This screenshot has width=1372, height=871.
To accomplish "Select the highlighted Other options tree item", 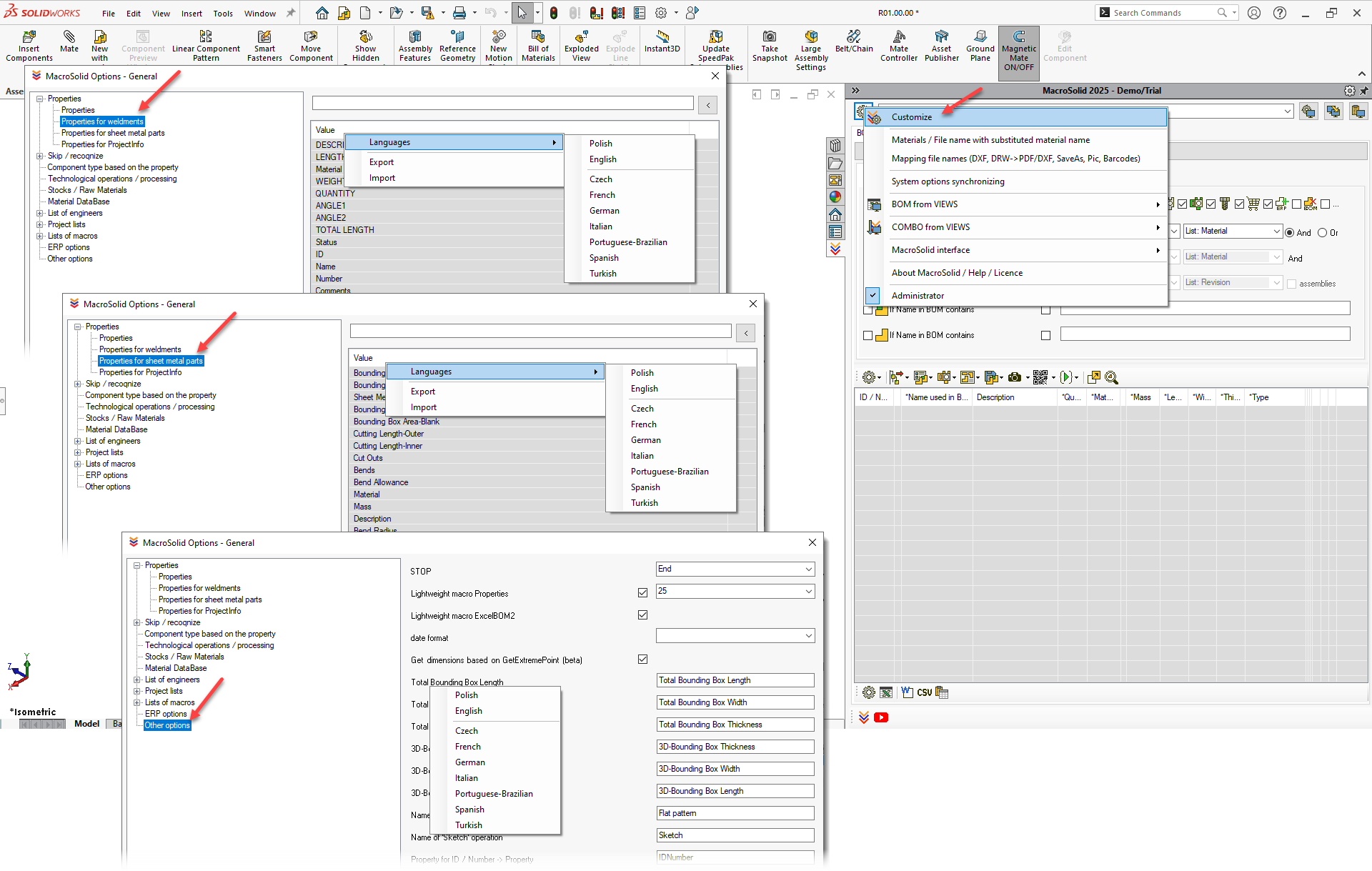I will click(167, 725).
